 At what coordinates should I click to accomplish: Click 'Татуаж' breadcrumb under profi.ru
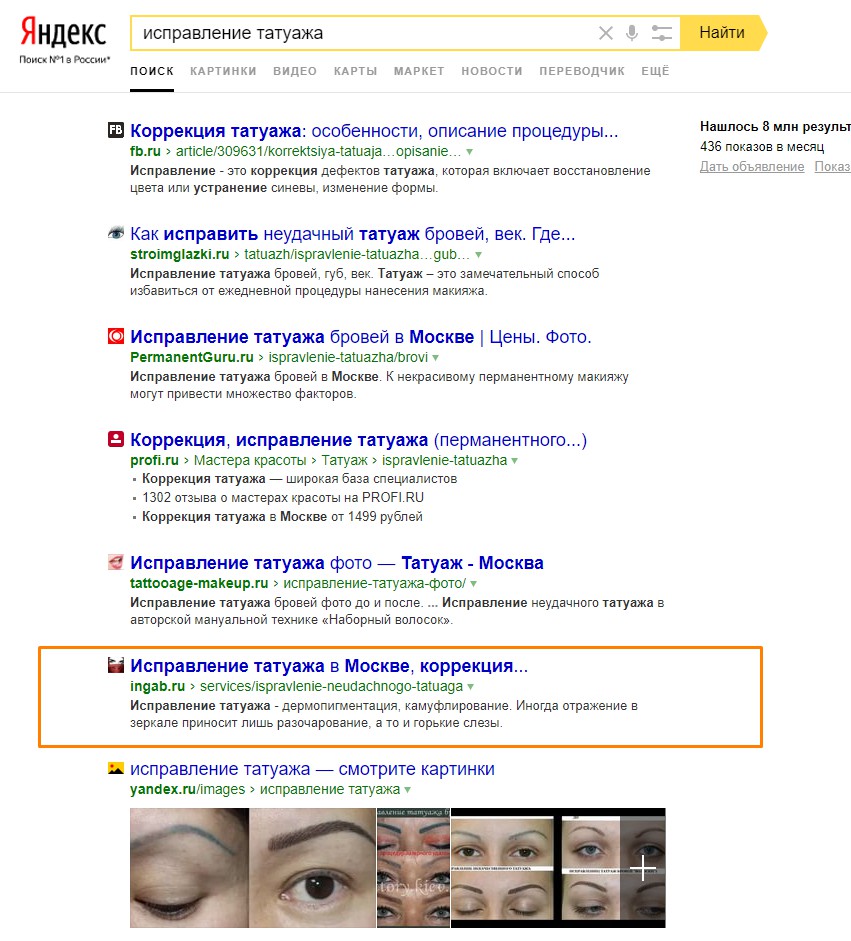pyautogui.click(x=344, y=460)
